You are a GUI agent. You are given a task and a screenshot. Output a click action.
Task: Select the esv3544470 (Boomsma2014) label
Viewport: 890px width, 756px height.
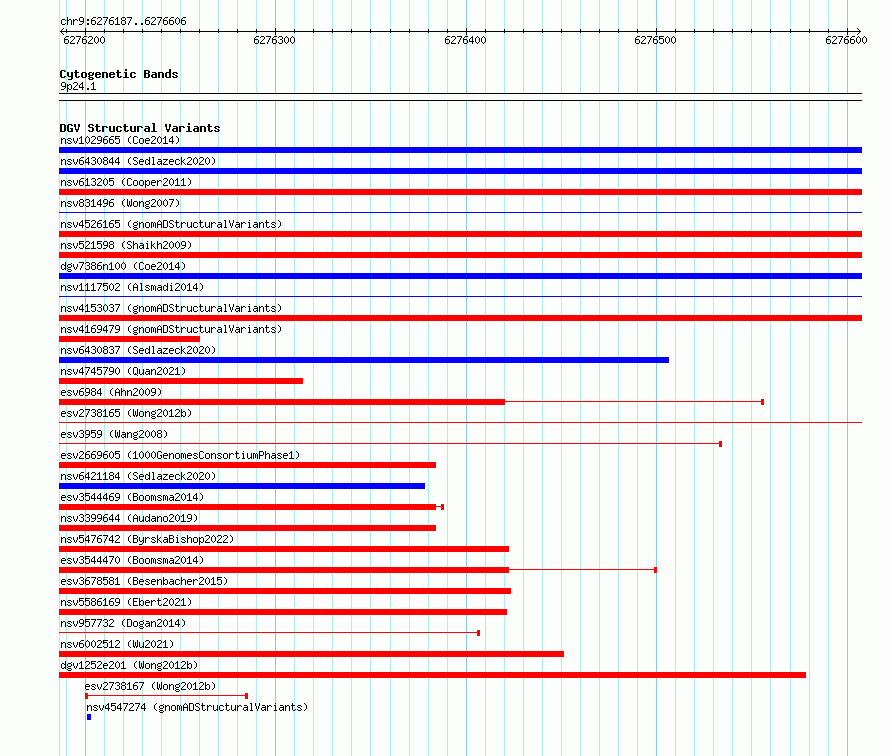(132, 560)
